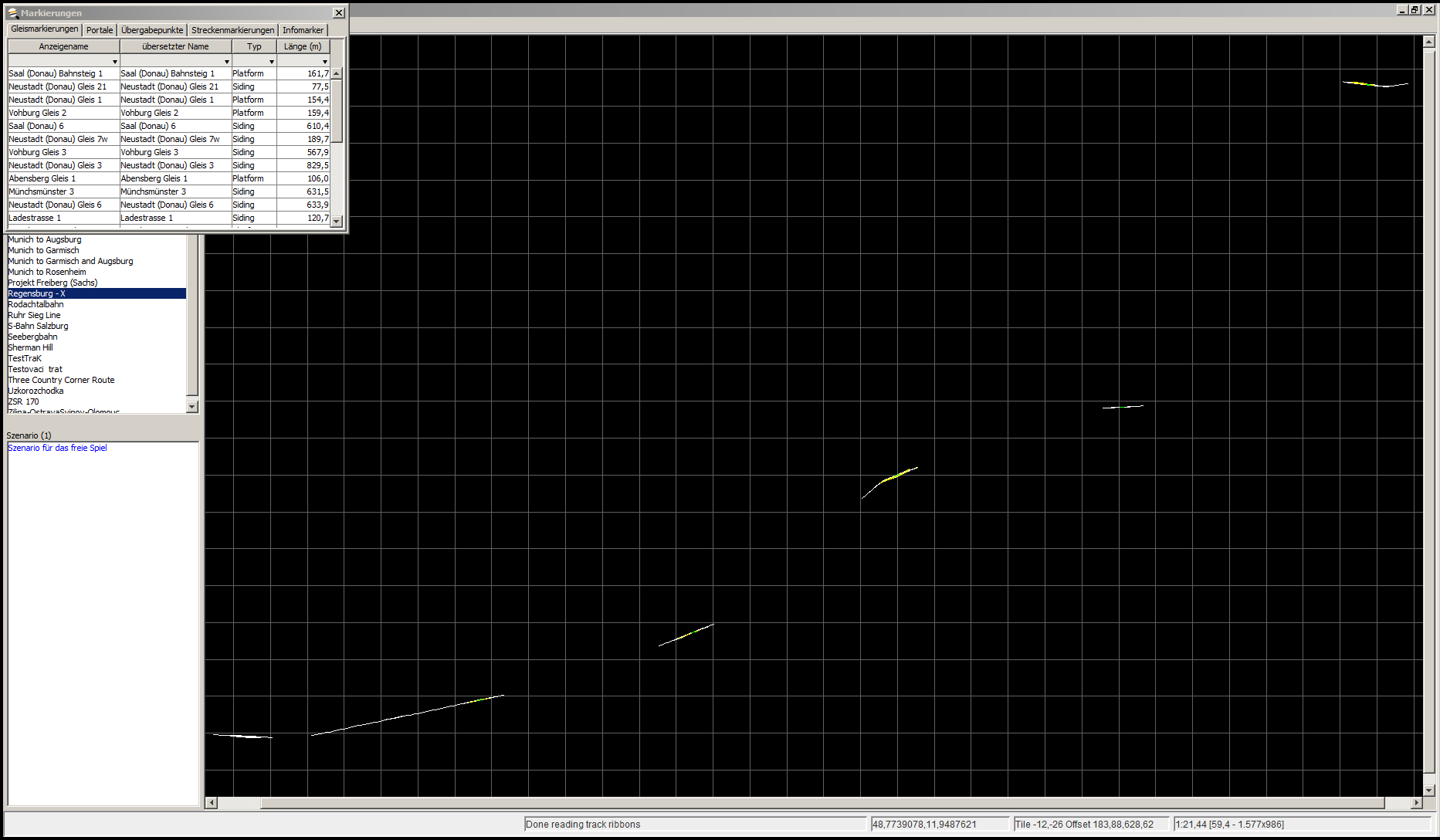Select row Neustadt (Donau) Gleis 3

(169, 165)
